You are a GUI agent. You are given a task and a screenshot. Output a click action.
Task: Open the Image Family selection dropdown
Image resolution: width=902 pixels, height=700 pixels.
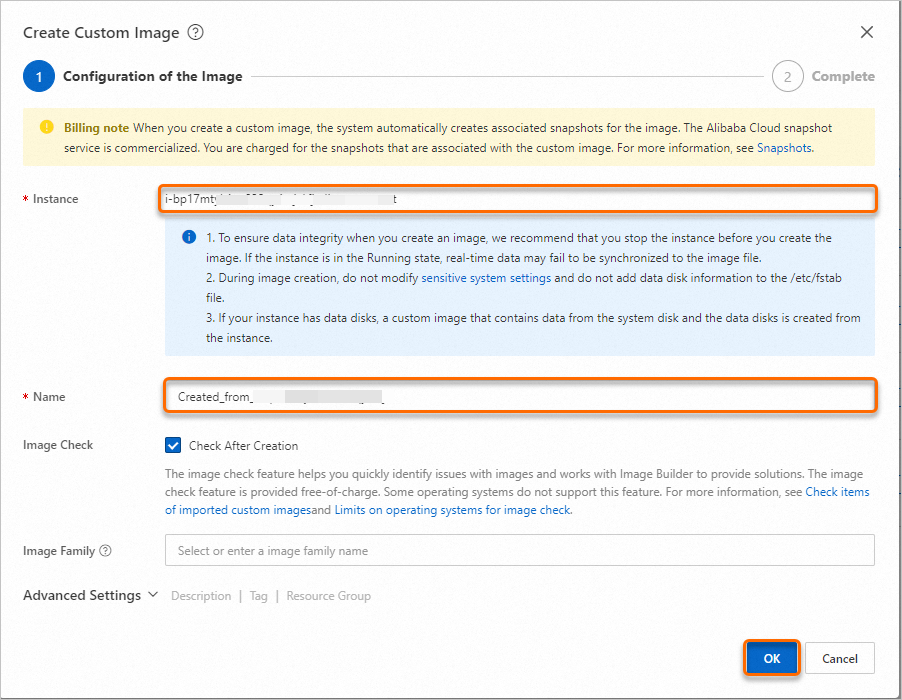point(519,550)
